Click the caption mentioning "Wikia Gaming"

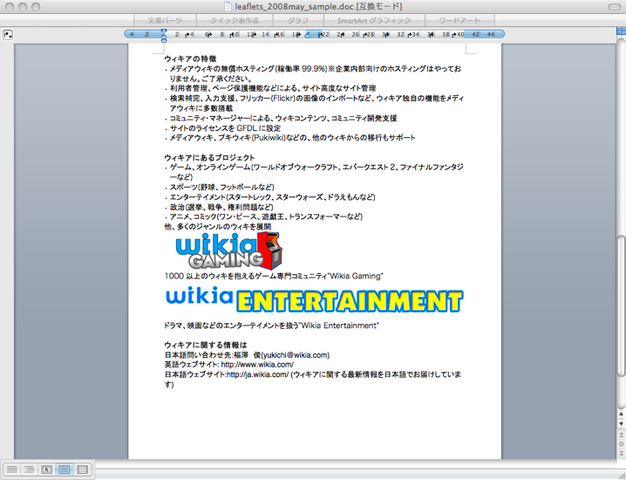274,276
